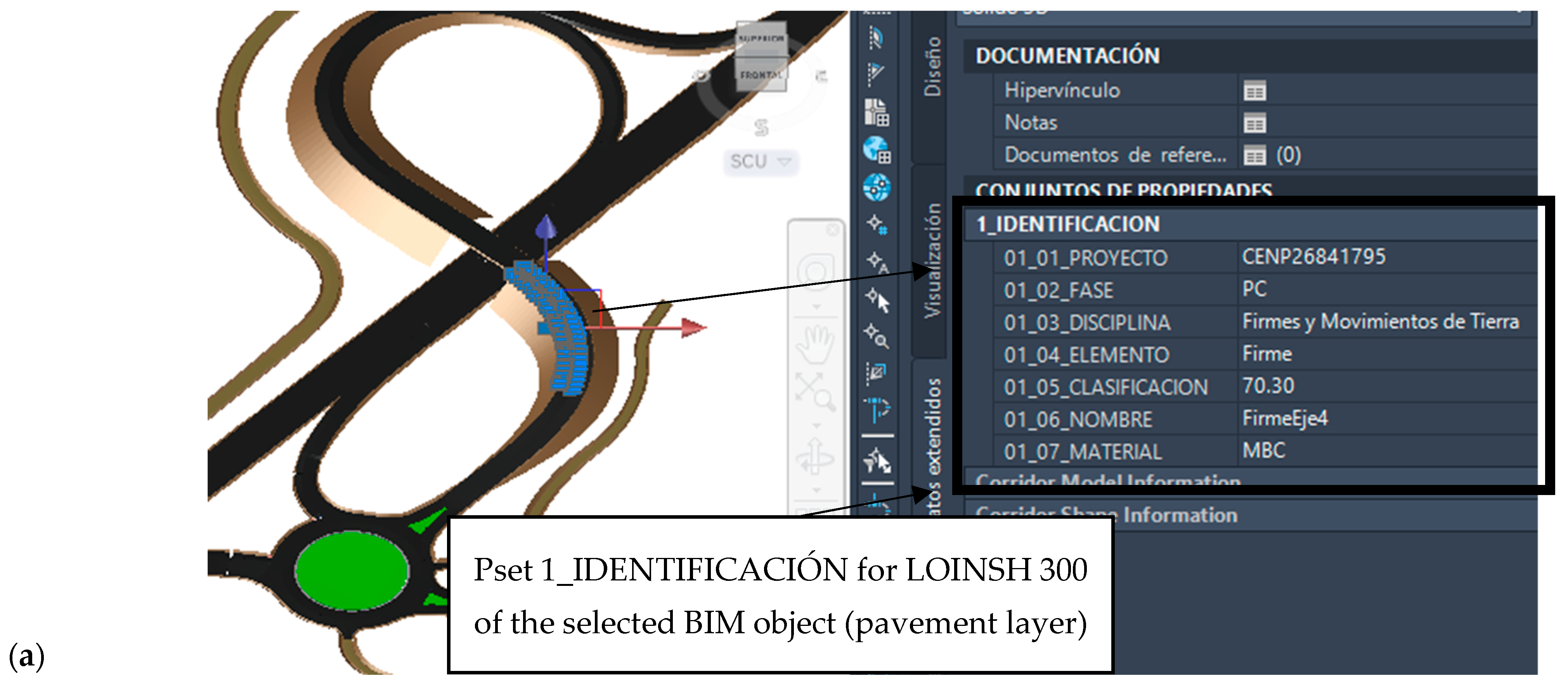This screenshot has height=688, width=1568.
Task: Select the point zoom magnifier tool icon
Action: [x=877, y=335]
